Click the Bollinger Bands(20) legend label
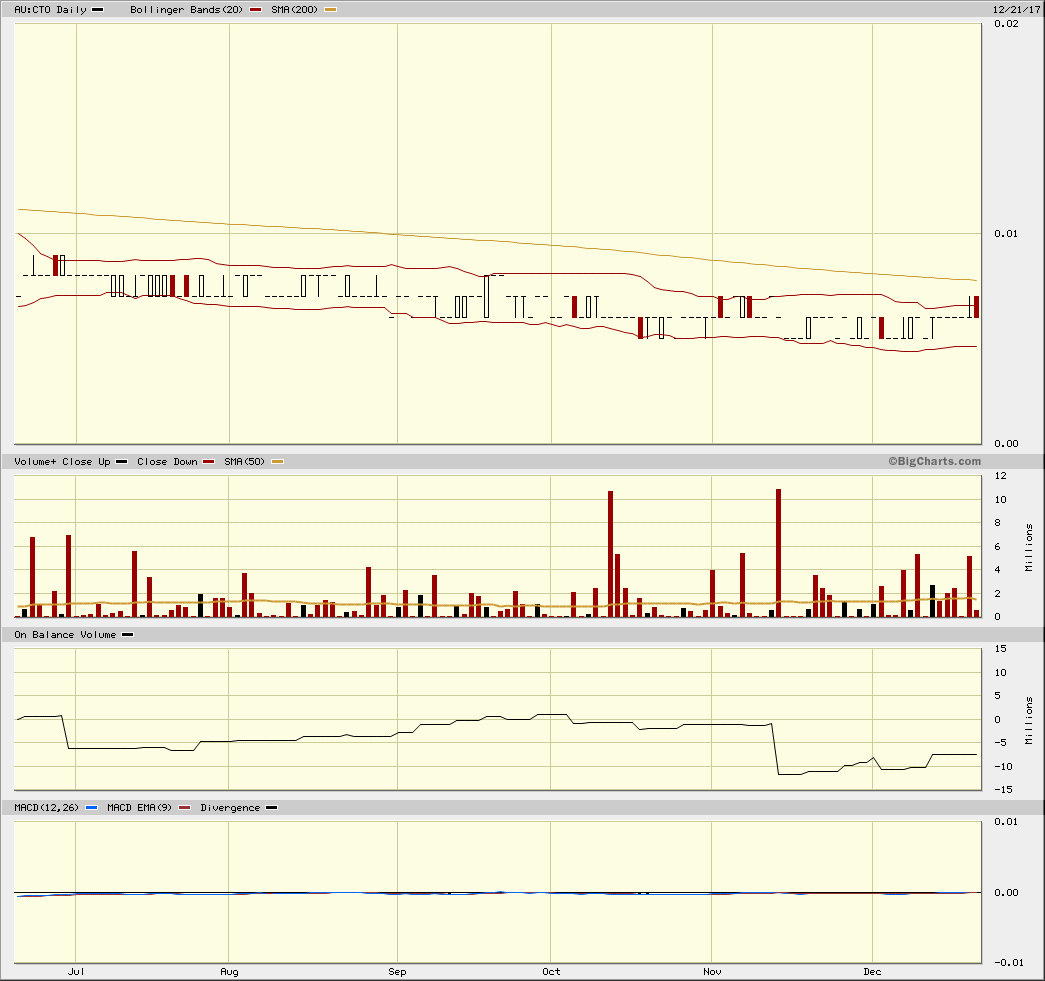The height and width of the screenshot is (981, 1045). (x=186, y=9)
